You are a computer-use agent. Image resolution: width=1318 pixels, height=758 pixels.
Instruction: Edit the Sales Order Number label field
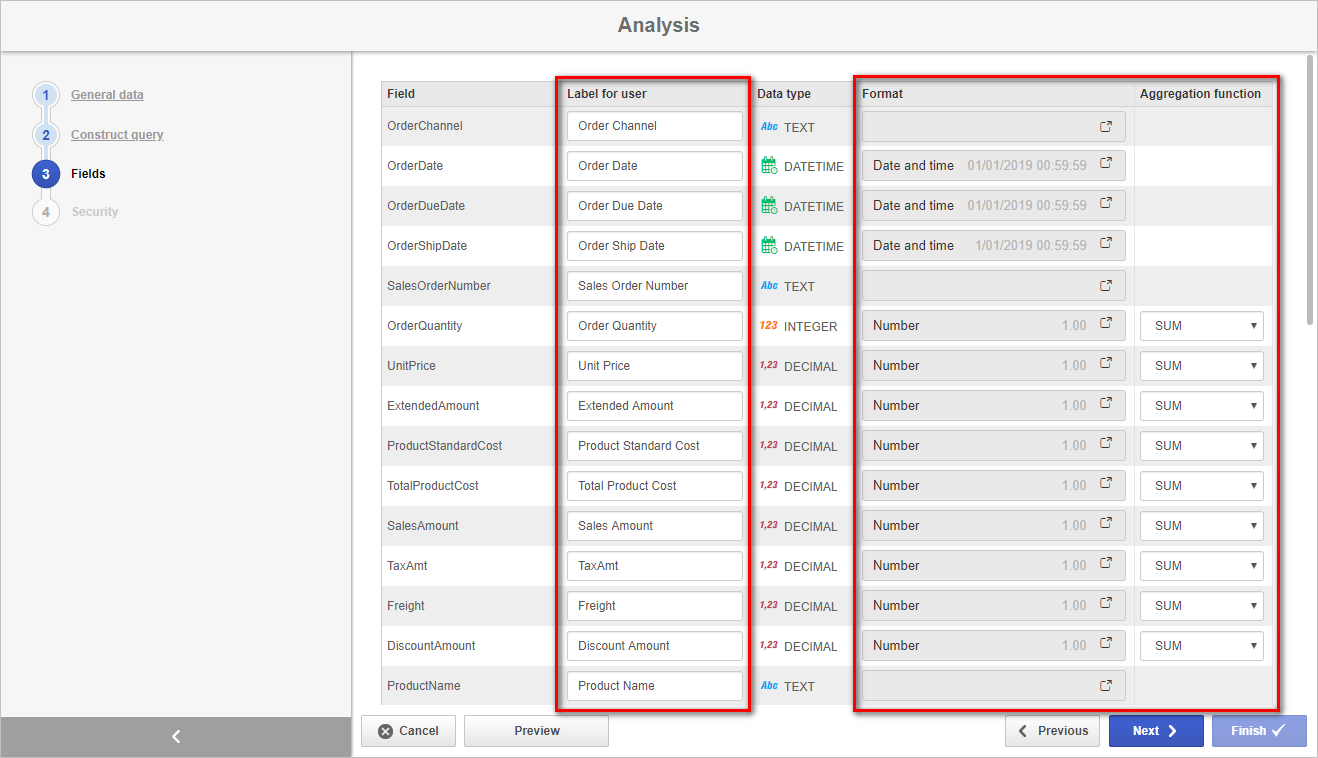pyautogui.click(x=654, y=286)
